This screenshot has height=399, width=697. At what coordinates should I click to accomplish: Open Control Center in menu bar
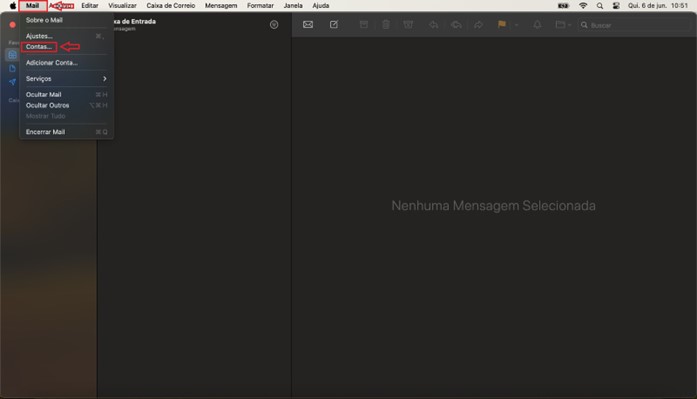(x=616, y=6)
